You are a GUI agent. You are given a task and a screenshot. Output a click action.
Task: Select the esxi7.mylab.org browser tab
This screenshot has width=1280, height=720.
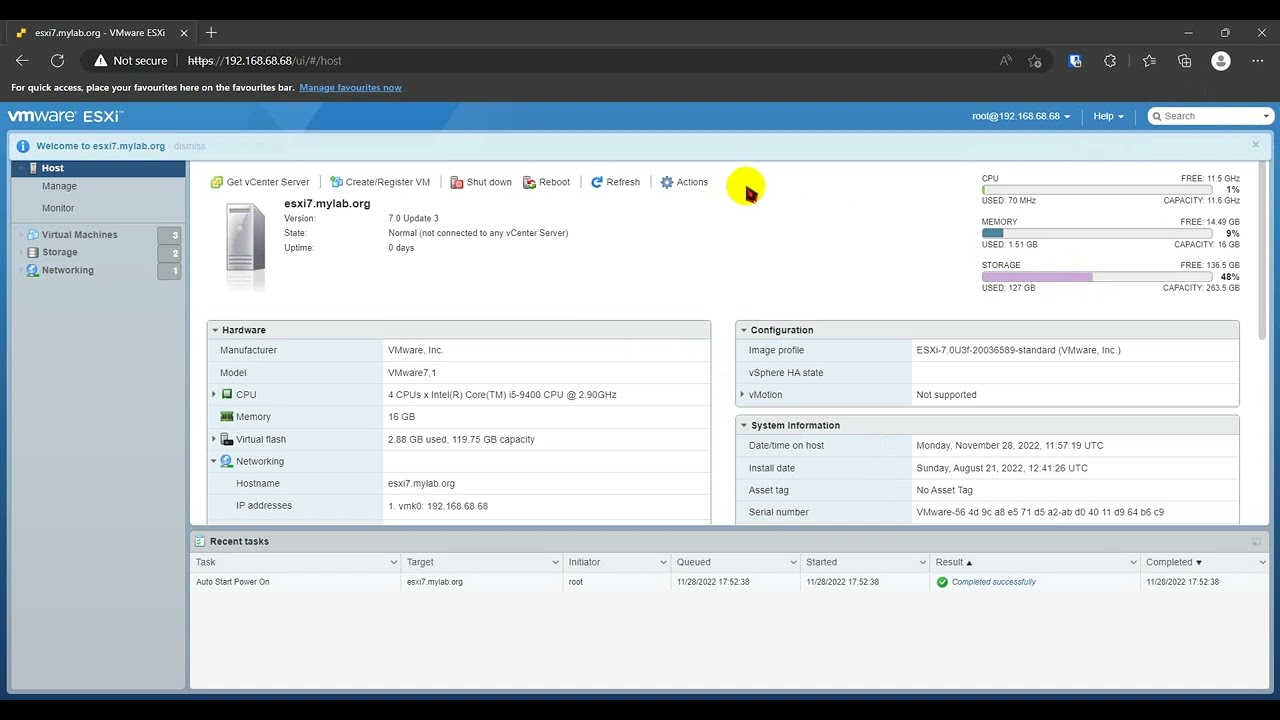pos(100,33)
